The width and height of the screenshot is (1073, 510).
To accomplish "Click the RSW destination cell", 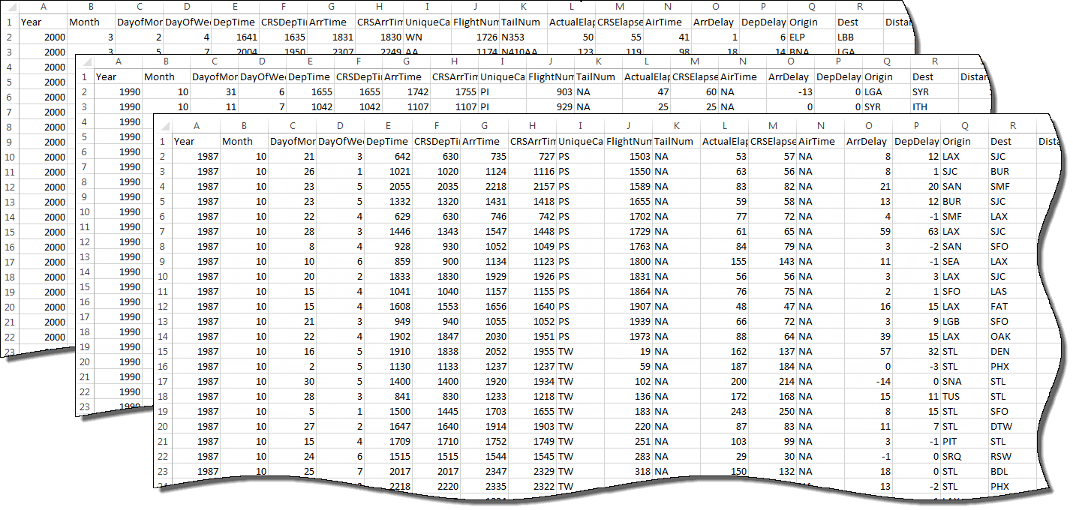I will click(1012, 456).
